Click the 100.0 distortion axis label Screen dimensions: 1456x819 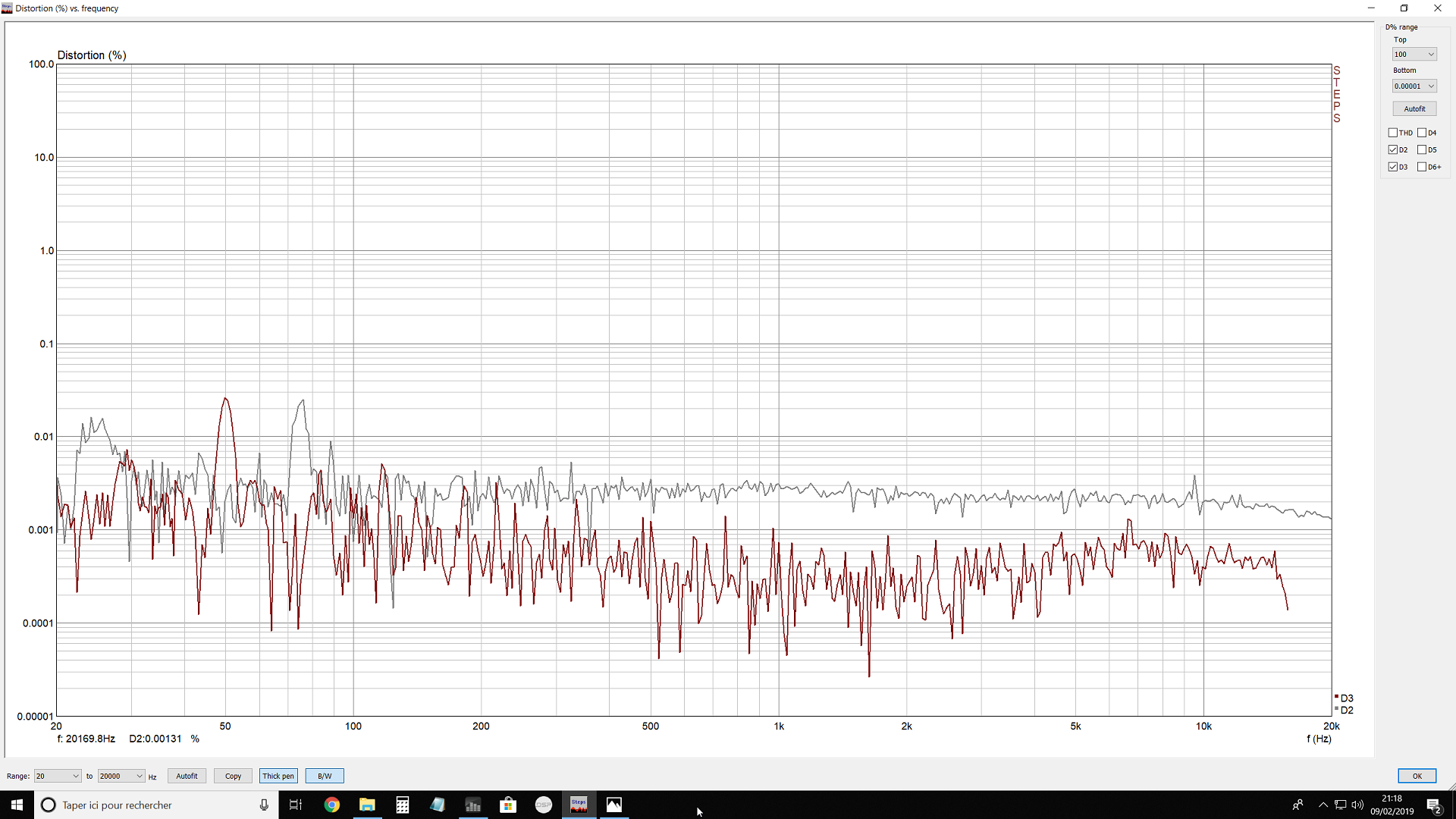point(42,64)
